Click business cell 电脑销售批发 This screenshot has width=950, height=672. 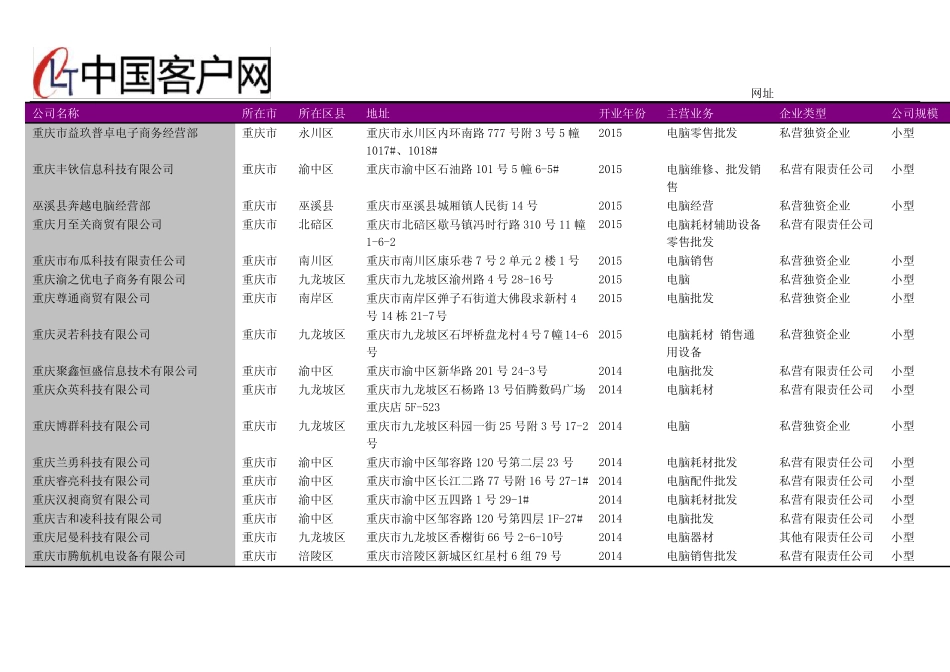[702, 556]
